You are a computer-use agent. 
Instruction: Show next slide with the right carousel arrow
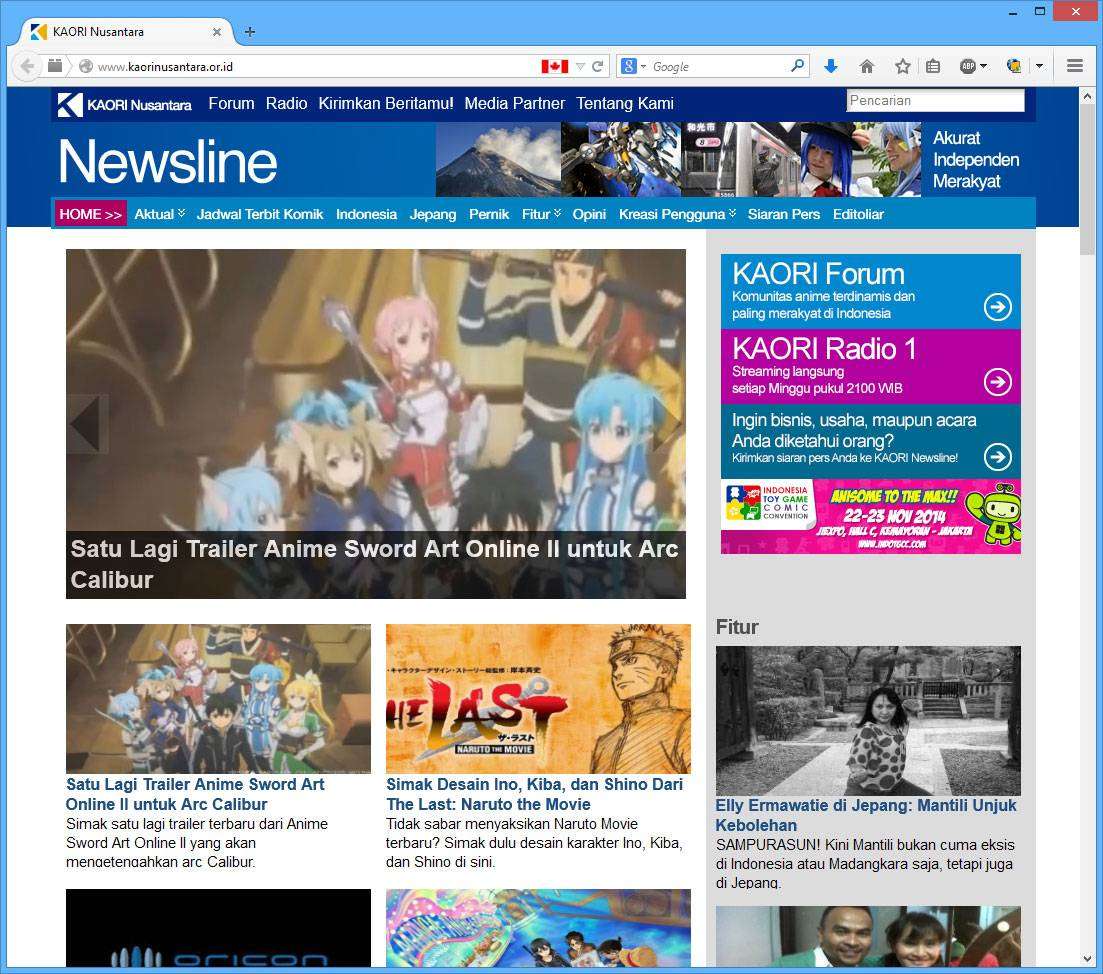coord(666,424)
